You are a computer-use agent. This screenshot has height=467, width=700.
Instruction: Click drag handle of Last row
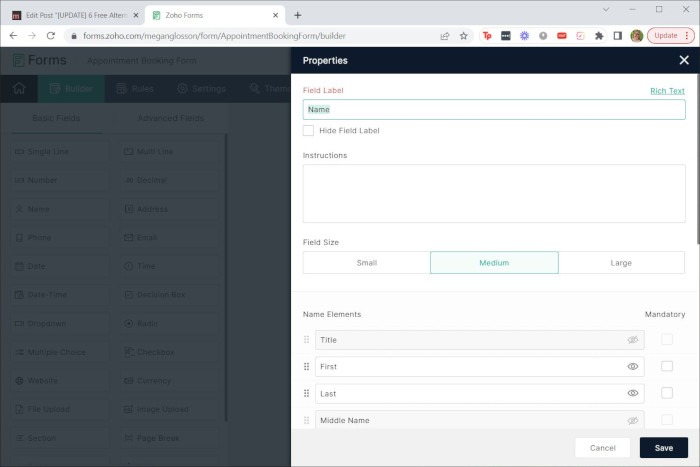(x=306, y=393)
